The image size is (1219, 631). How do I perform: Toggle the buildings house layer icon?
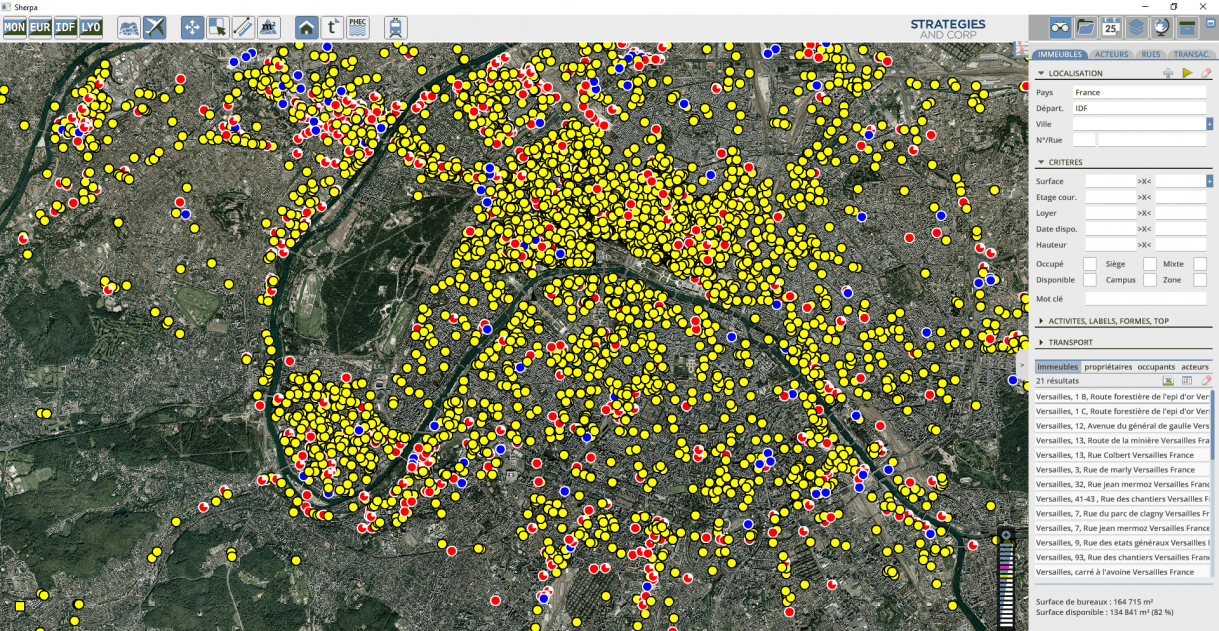[x=307, y=27]
